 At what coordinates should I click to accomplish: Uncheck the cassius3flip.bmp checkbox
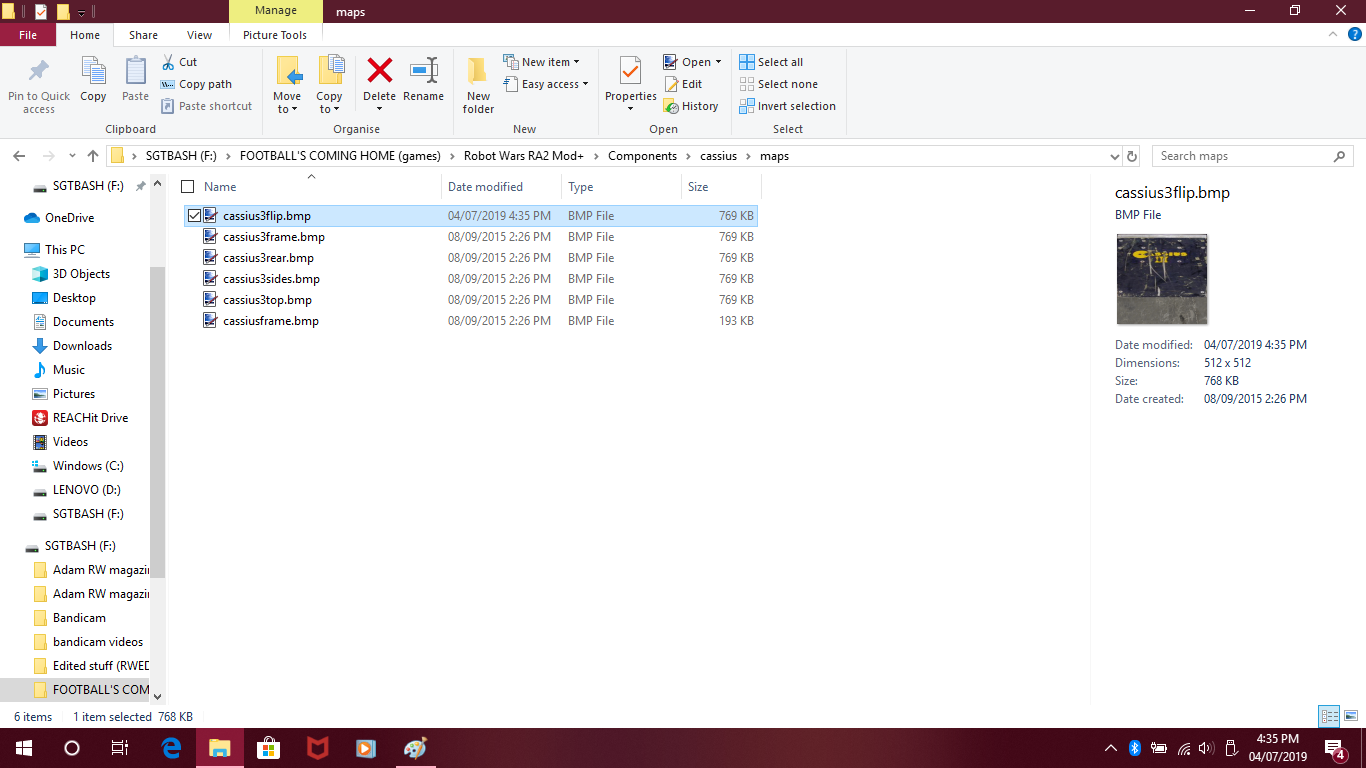(x=194, y=216)
